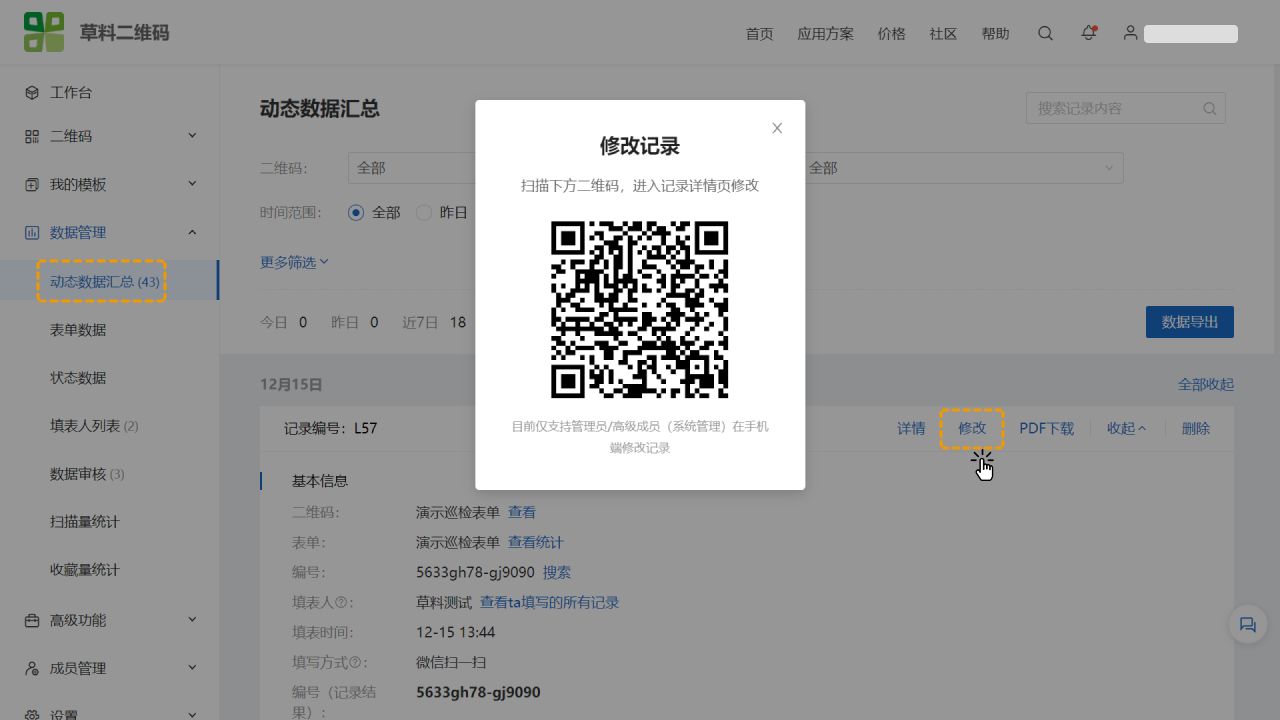Open 帮助 in top navigation

tap(995, 33)
